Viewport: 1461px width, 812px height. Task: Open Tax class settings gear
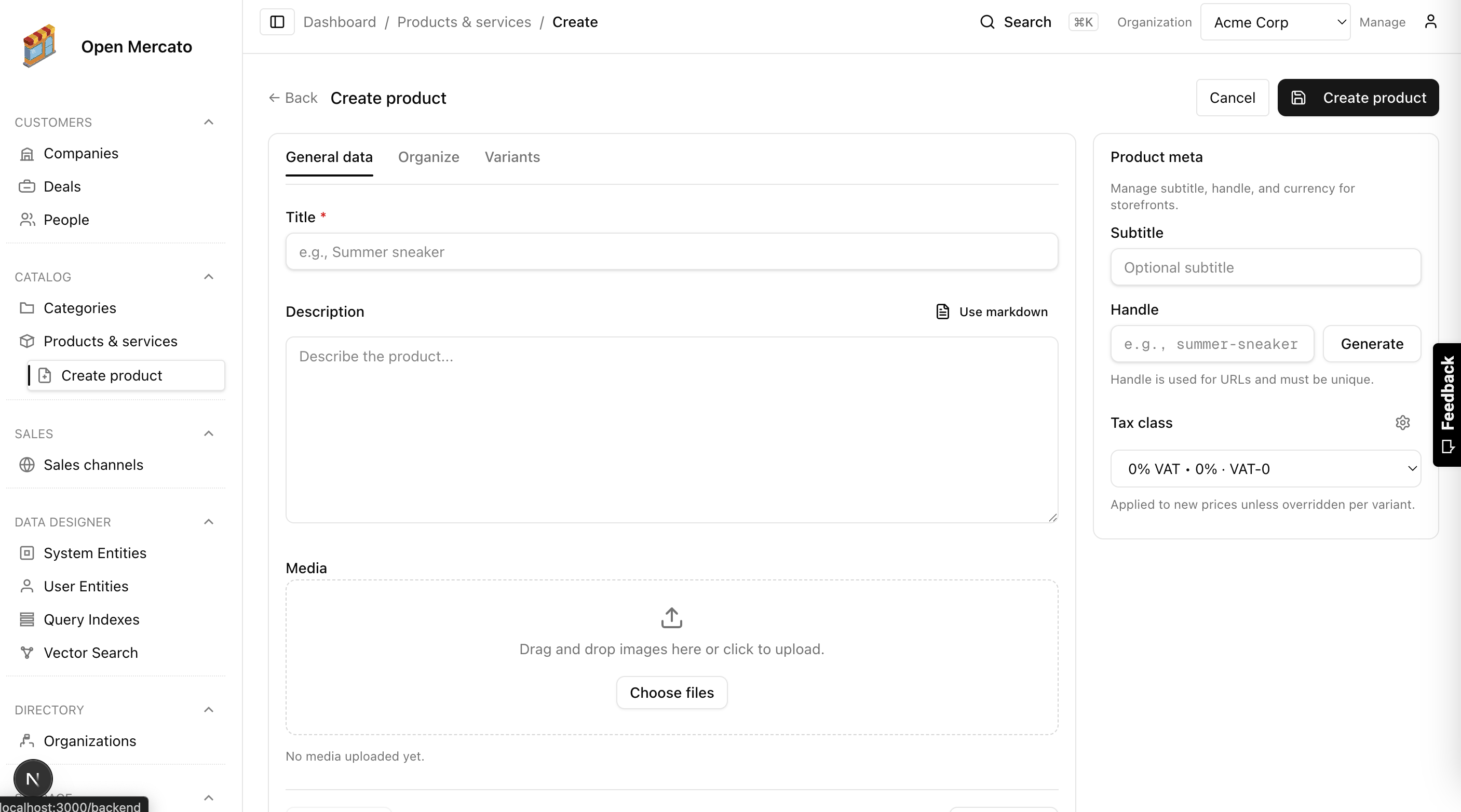[1402, 423]
